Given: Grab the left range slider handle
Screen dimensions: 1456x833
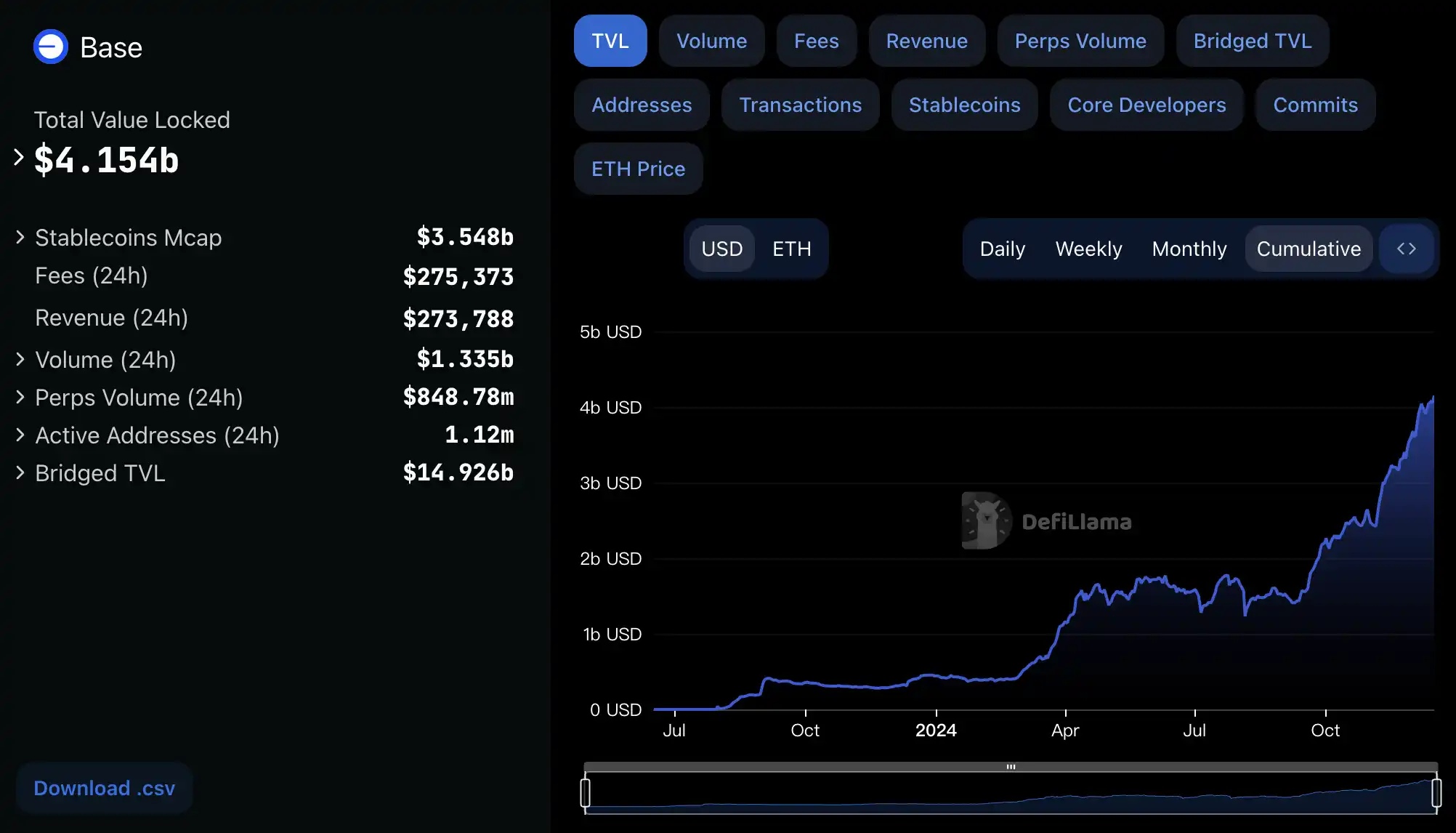Looking at the screenshot, I should (x=586, y=792).
